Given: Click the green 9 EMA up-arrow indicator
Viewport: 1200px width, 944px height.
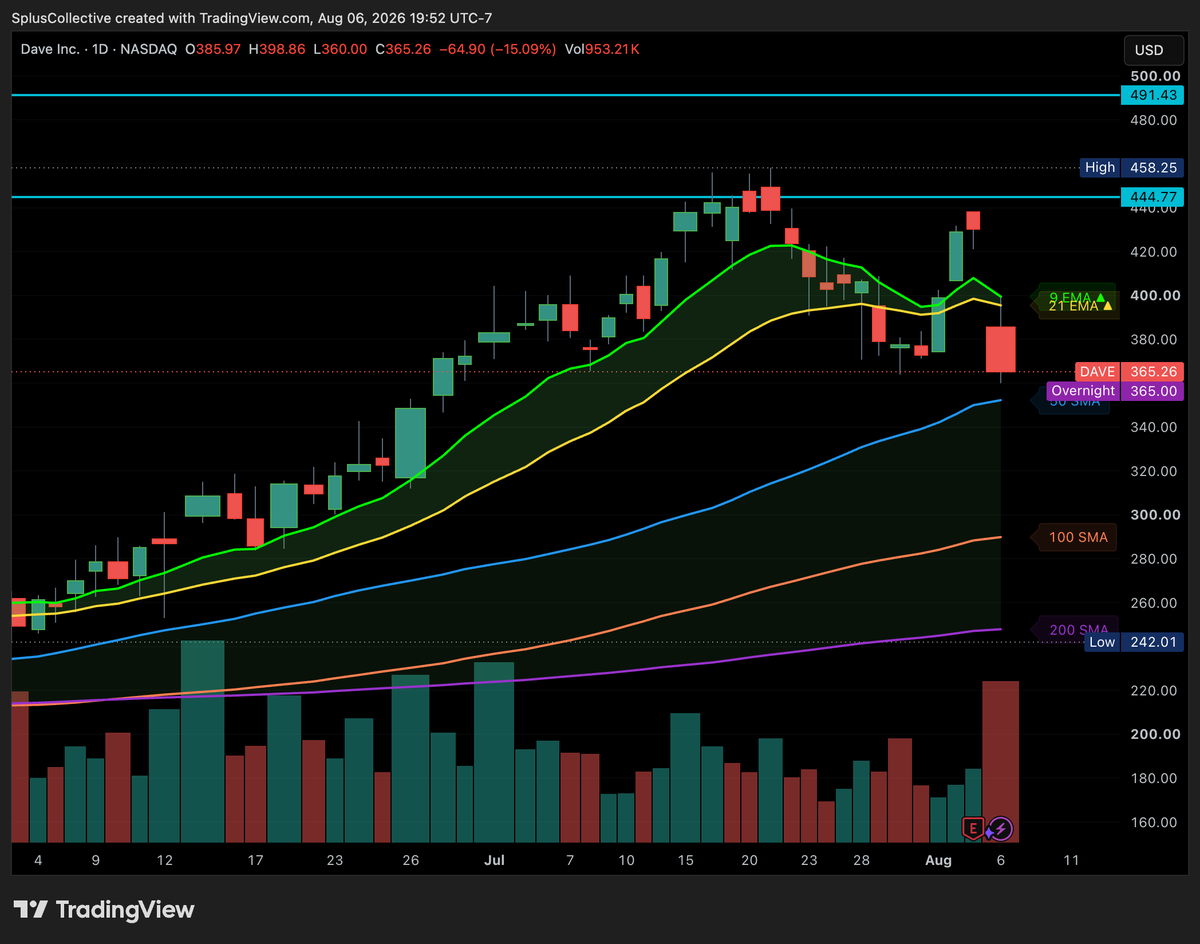Looking at the screenshot, I should (1101, 298).
